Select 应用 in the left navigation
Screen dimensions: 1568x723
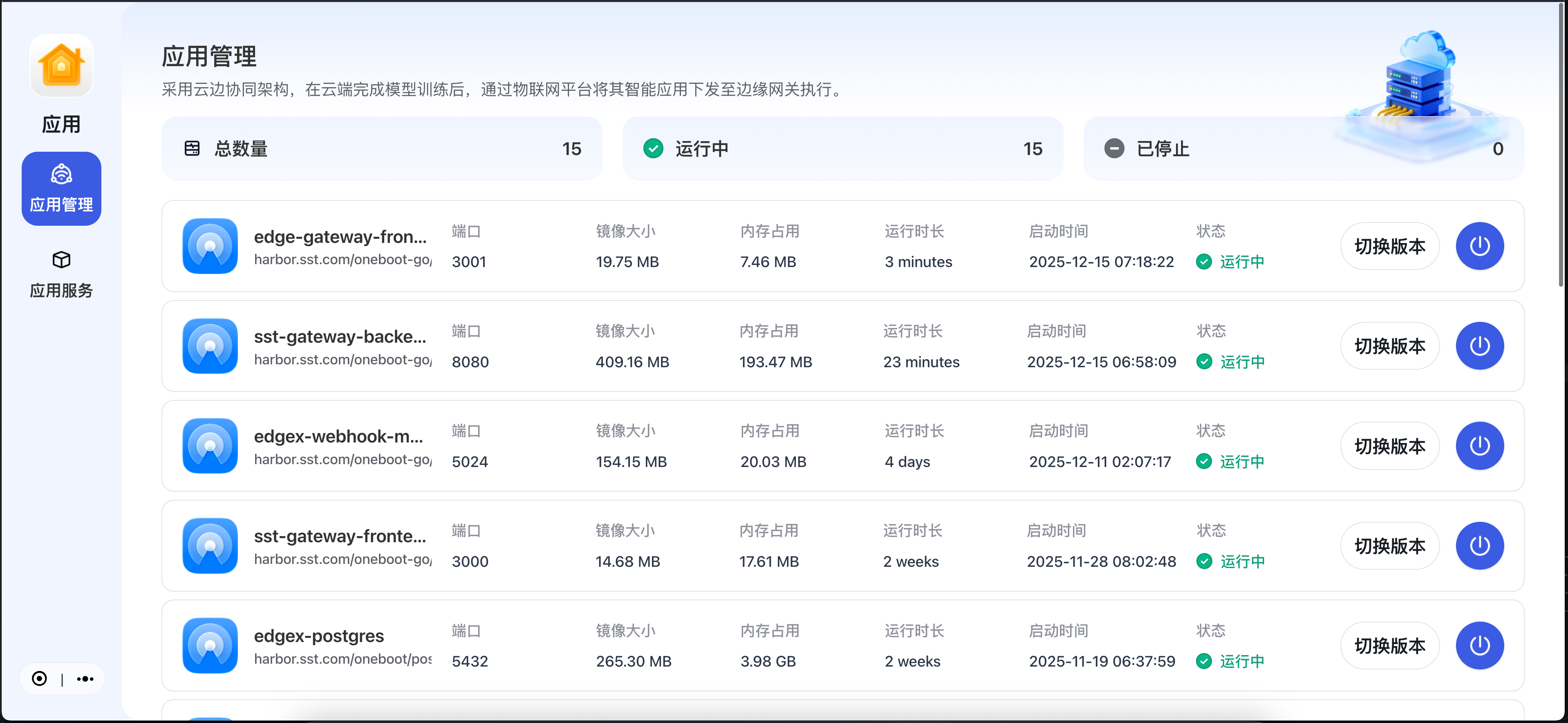pos(61,123)
